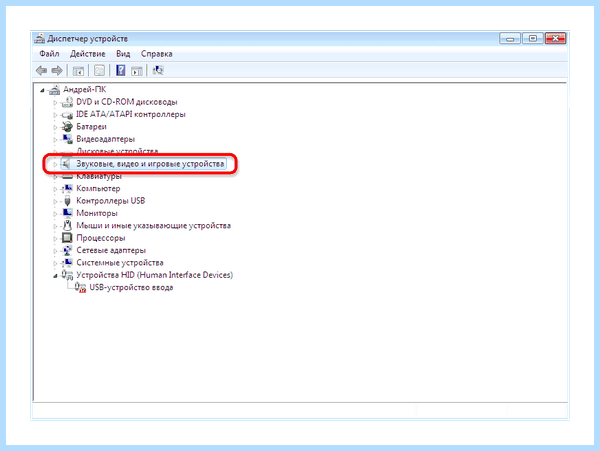Expand the Системные устройства node
600x451 pixels.
55,263
